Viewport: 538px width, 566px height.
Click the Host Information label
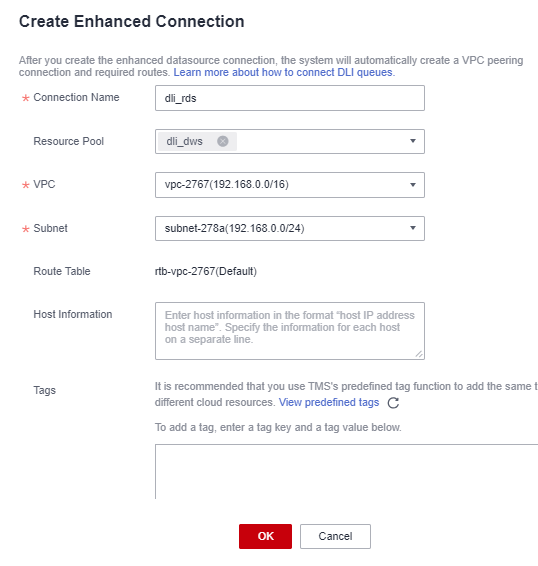click(x=73, y=314)
